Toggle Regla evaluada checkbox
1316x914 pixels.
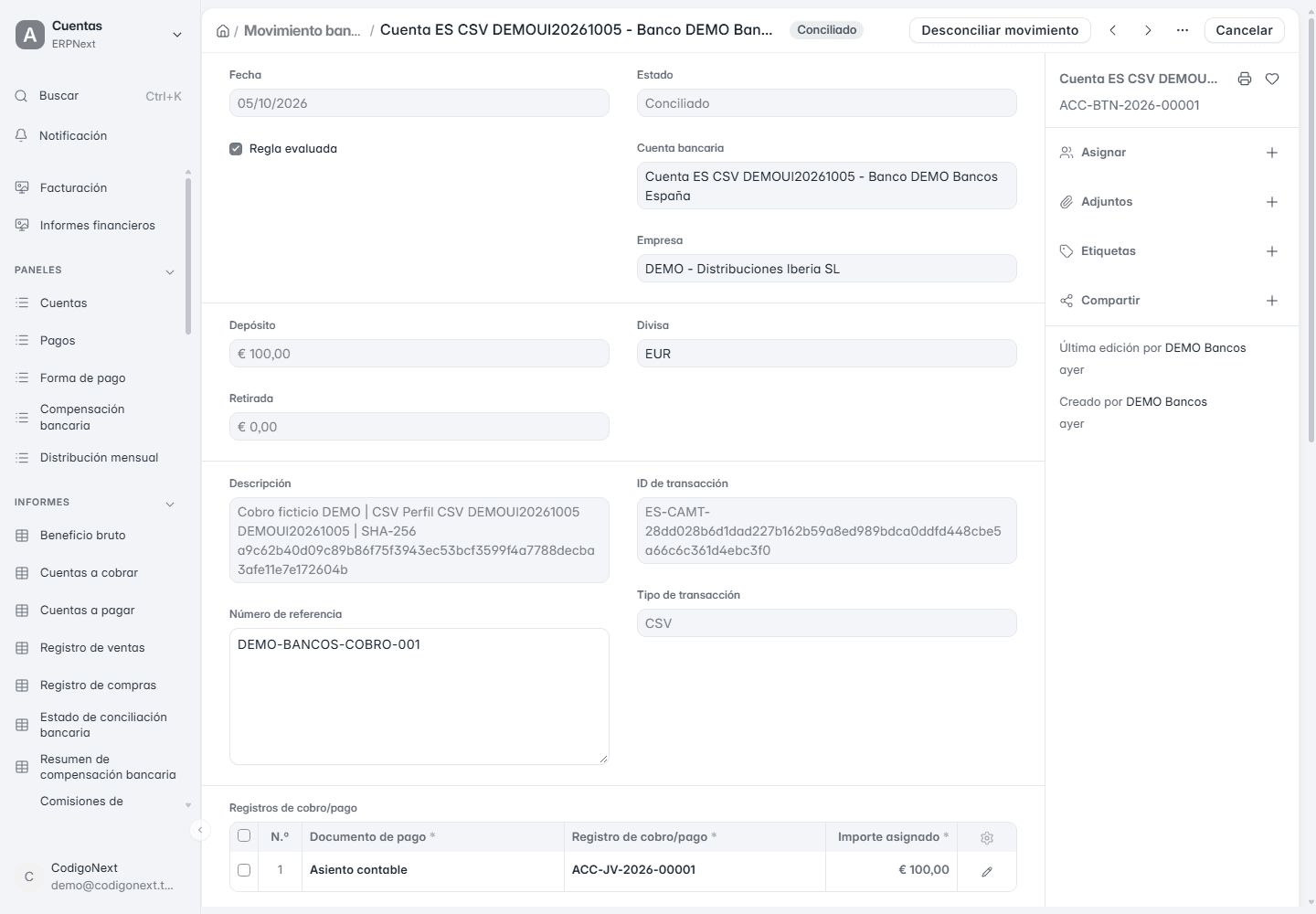[236, 149]
